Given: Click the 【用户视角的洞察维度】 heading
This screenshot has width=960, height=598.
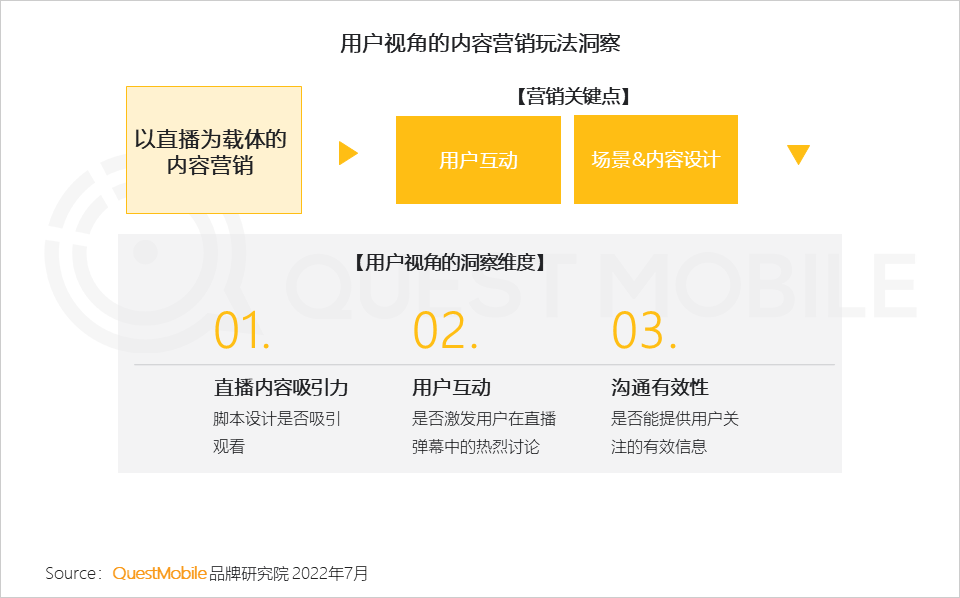Looking at the screenshot, I should [450, 263].
